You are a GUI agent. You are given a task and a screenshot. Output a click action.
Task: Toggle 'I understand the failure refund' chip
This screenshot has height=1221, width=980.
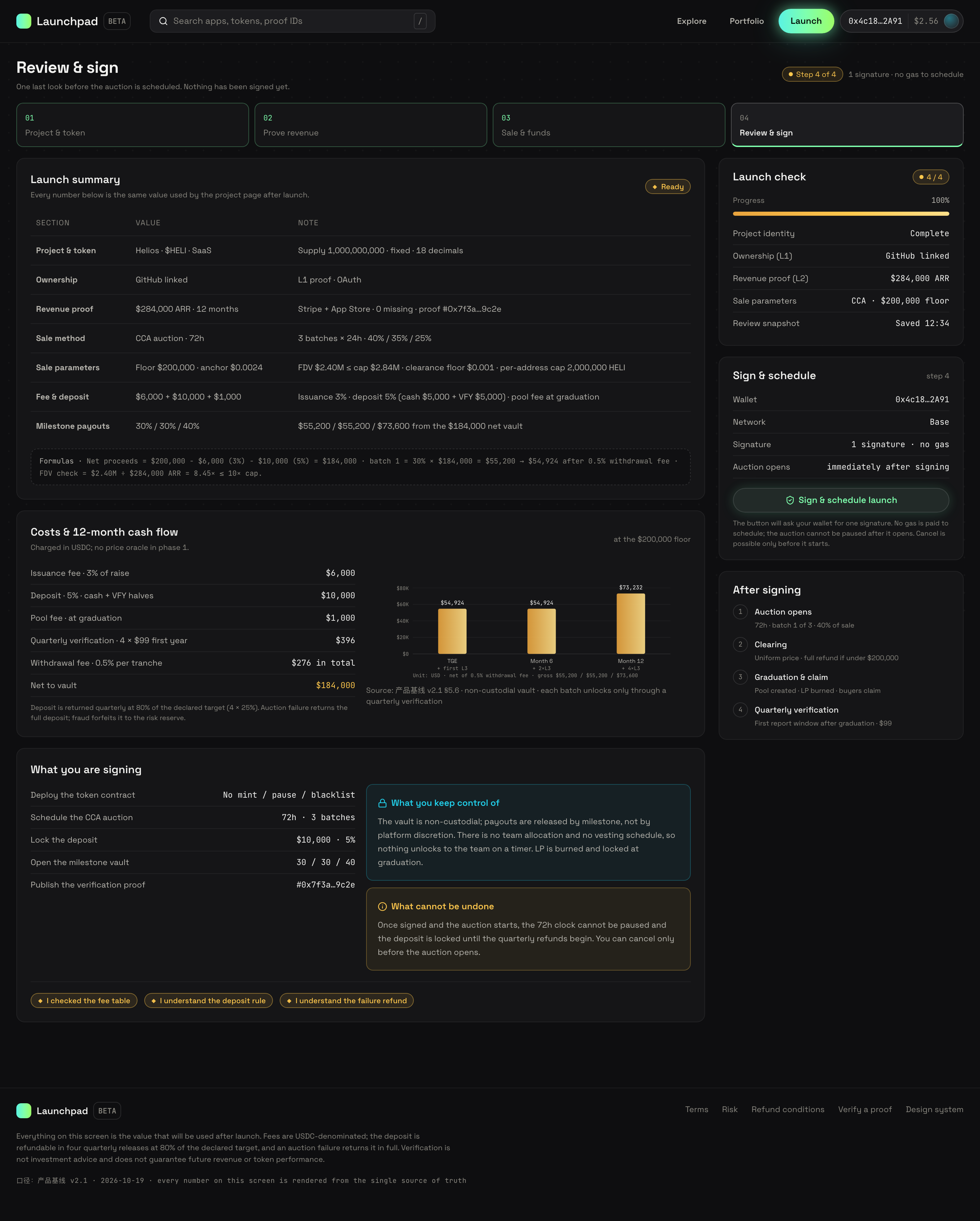pos(346,1001)
